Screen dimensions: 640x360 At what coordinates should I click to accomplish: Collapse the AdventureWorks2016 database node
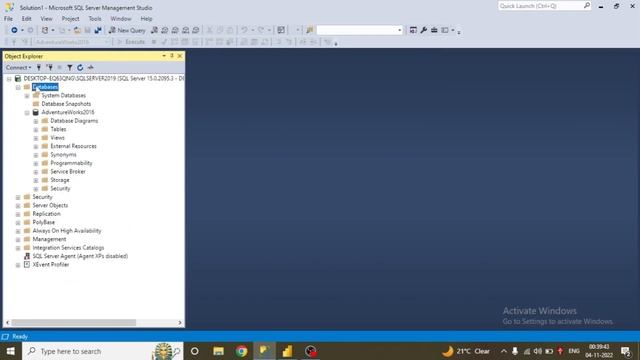click(x=27, y=112)
